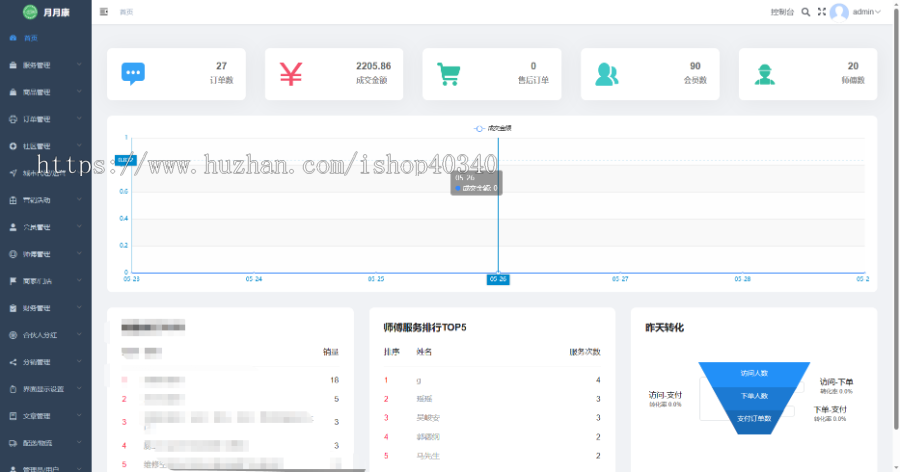Click the printer icon beside 订单管理
The height and width of the screenshot is (472, 900).
13,119
